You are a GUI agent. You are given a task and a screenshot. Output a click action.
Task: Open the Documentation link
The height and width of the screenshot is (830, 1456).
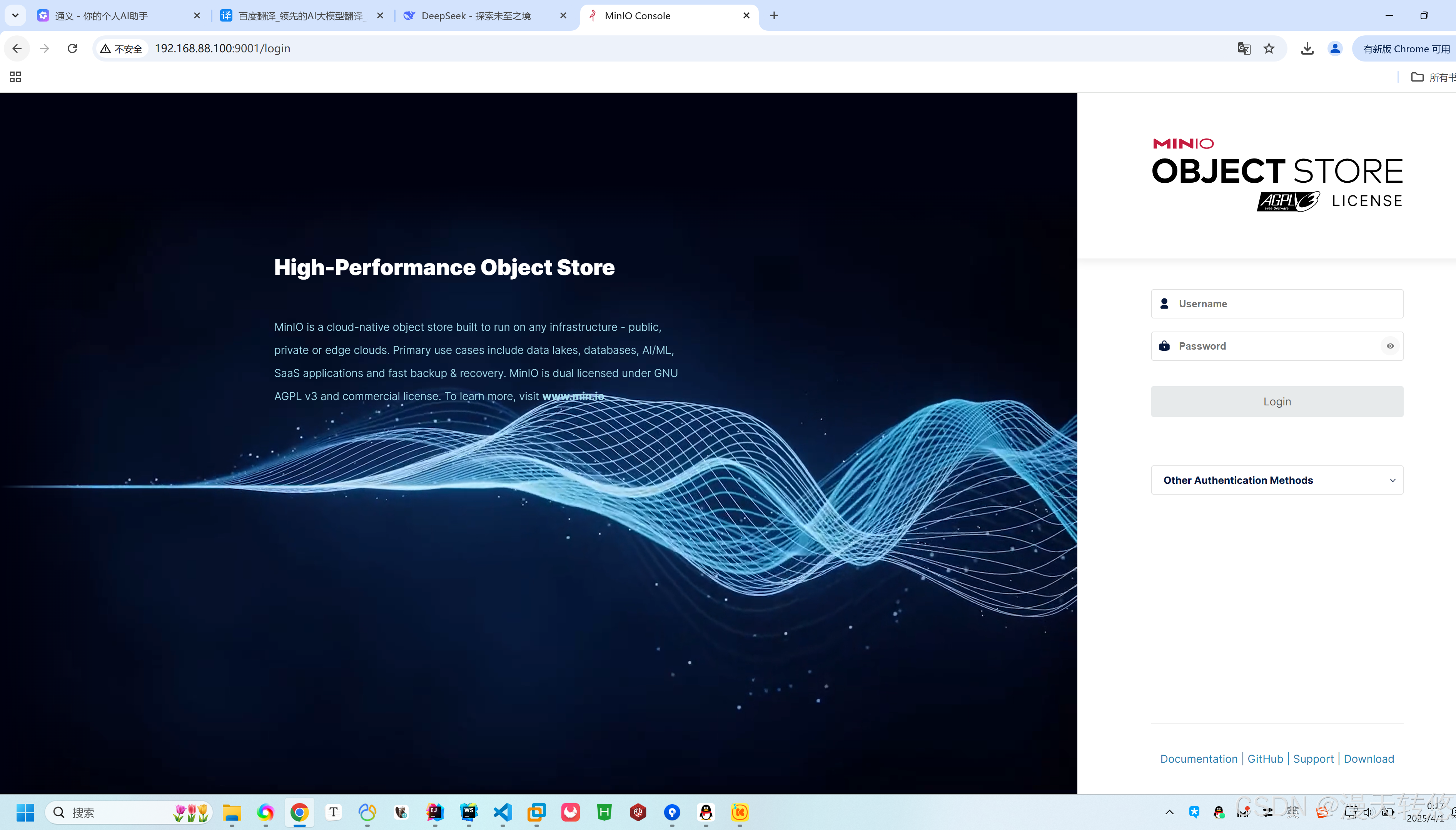[1198, 759]
